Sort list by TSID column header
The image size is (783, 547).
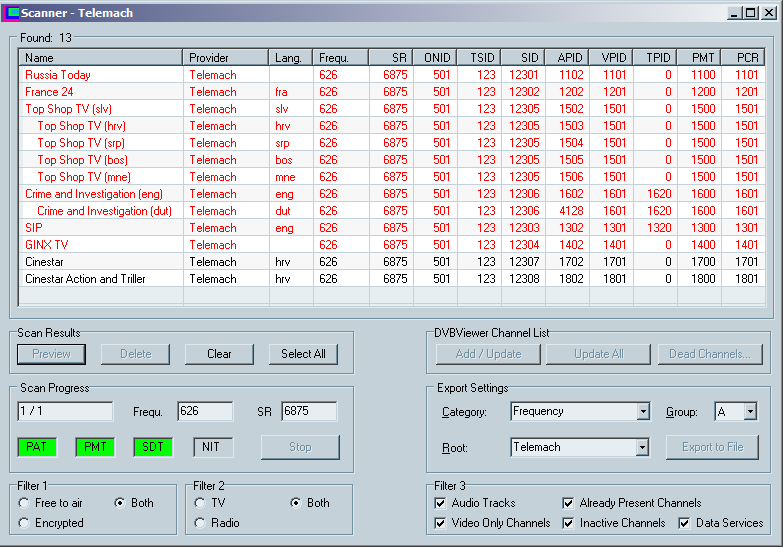click(479, 57)
